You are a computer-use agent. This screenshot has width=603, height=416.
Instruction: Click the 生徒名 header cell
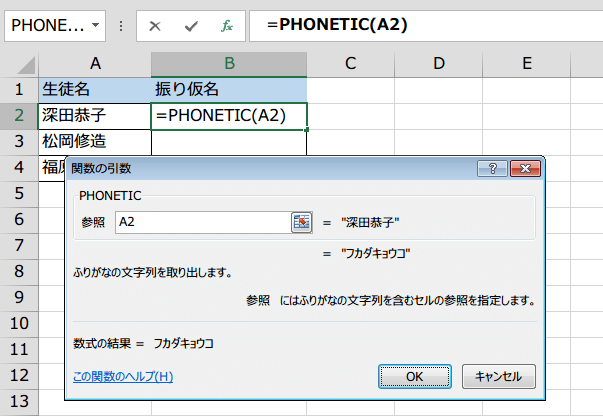[95, 90]
